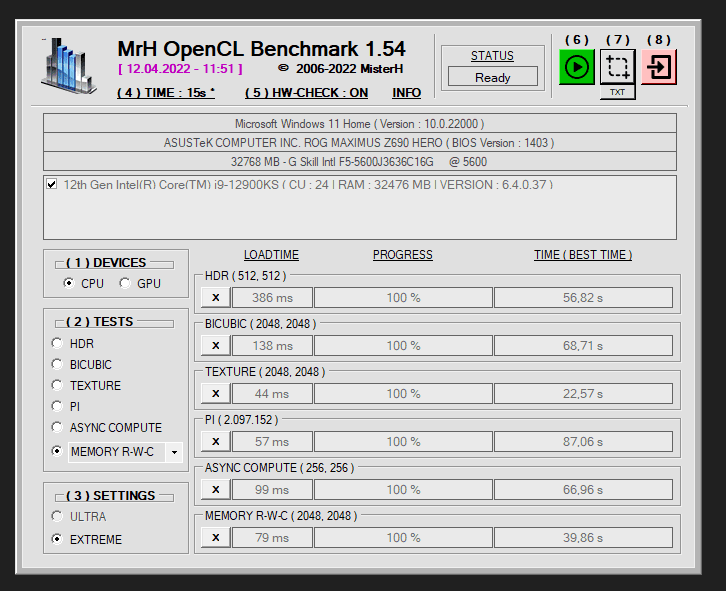Click the LOADTIME column header
The width and height of the screenshot is (726, 591).
point(271,255)
